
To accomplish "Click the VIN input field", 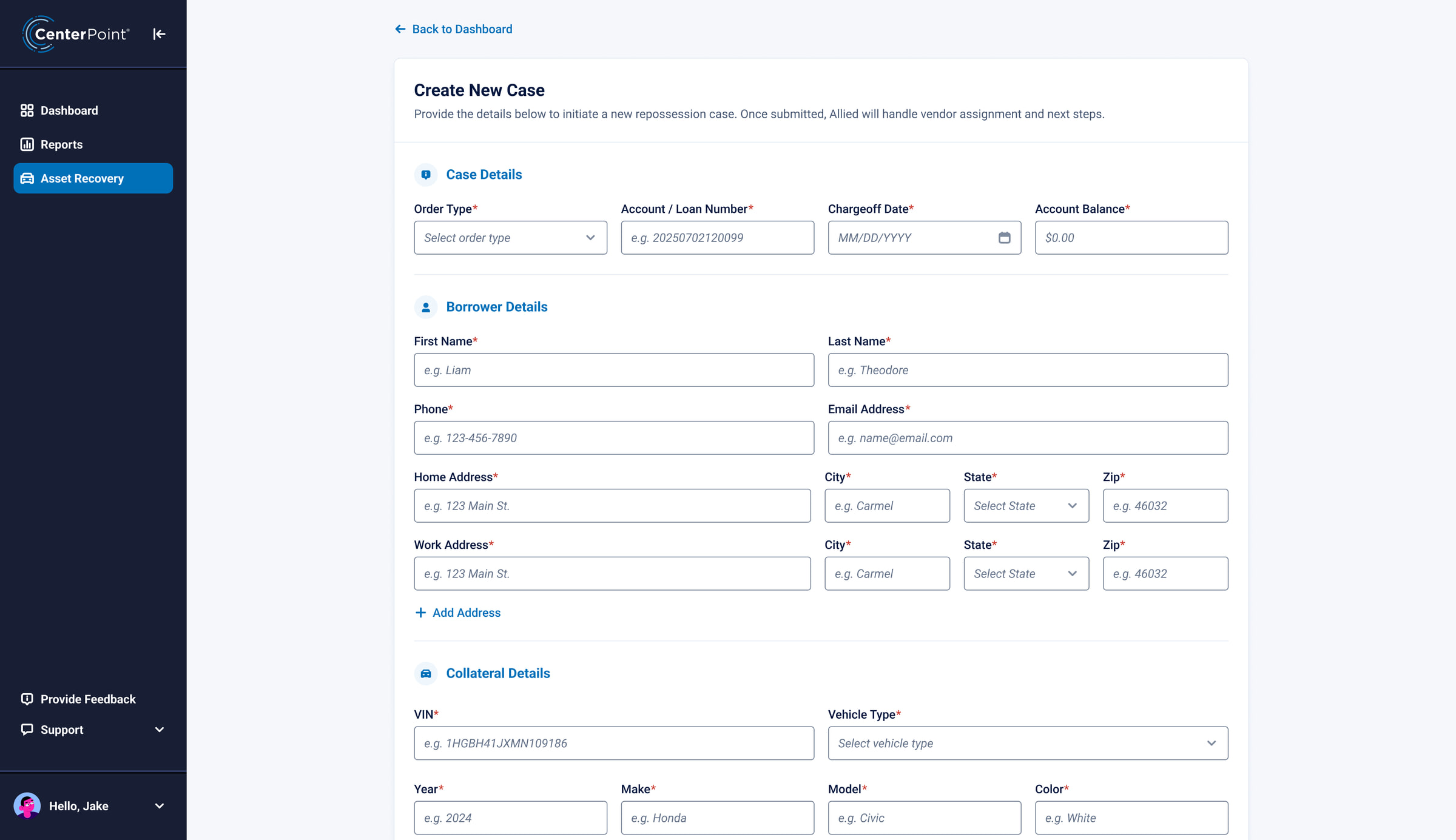I will (614, 743).
